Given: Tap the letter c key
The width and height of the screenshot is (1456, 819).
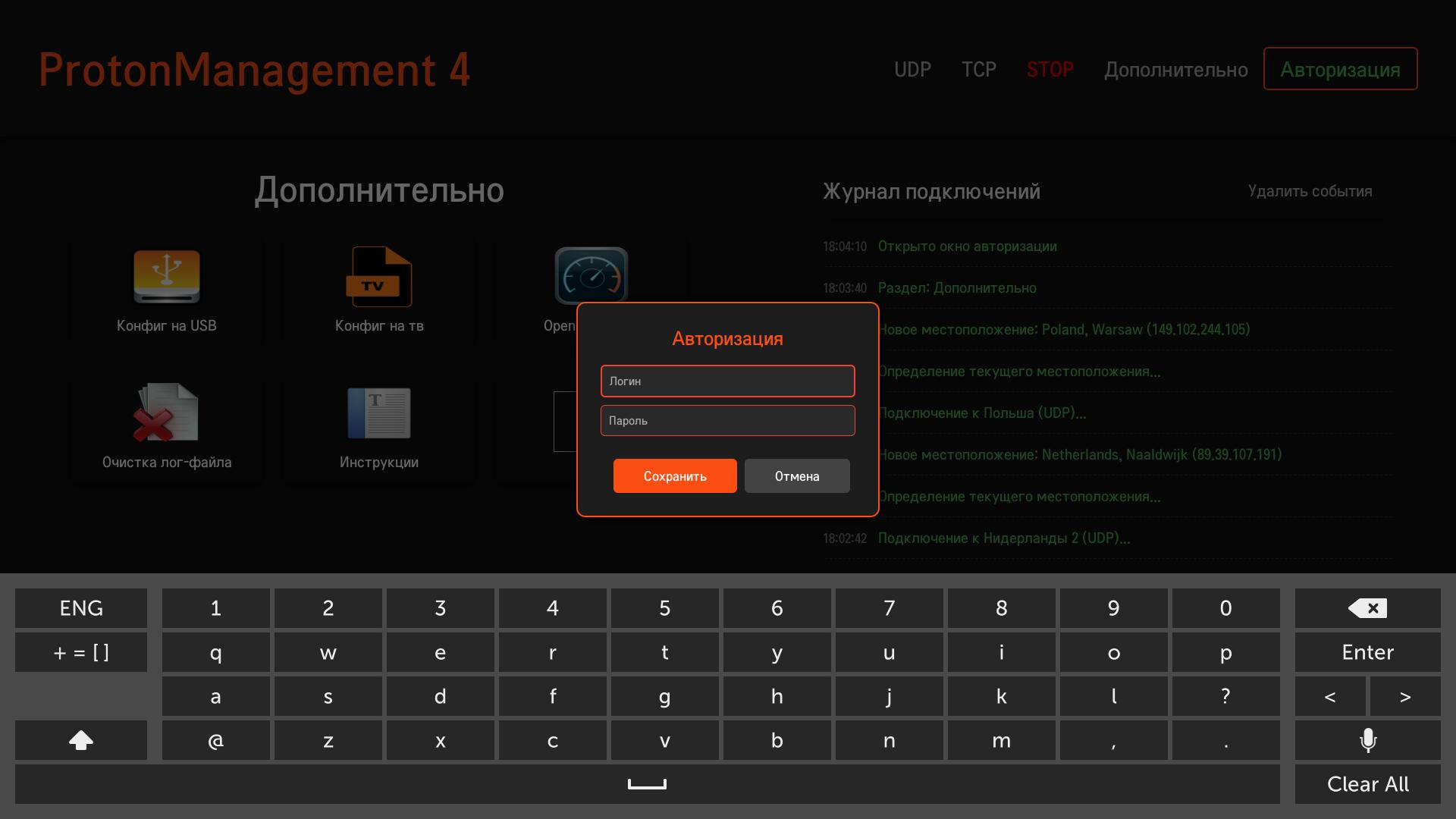Looking at the screenshot, I should click(x=553, y=740).
